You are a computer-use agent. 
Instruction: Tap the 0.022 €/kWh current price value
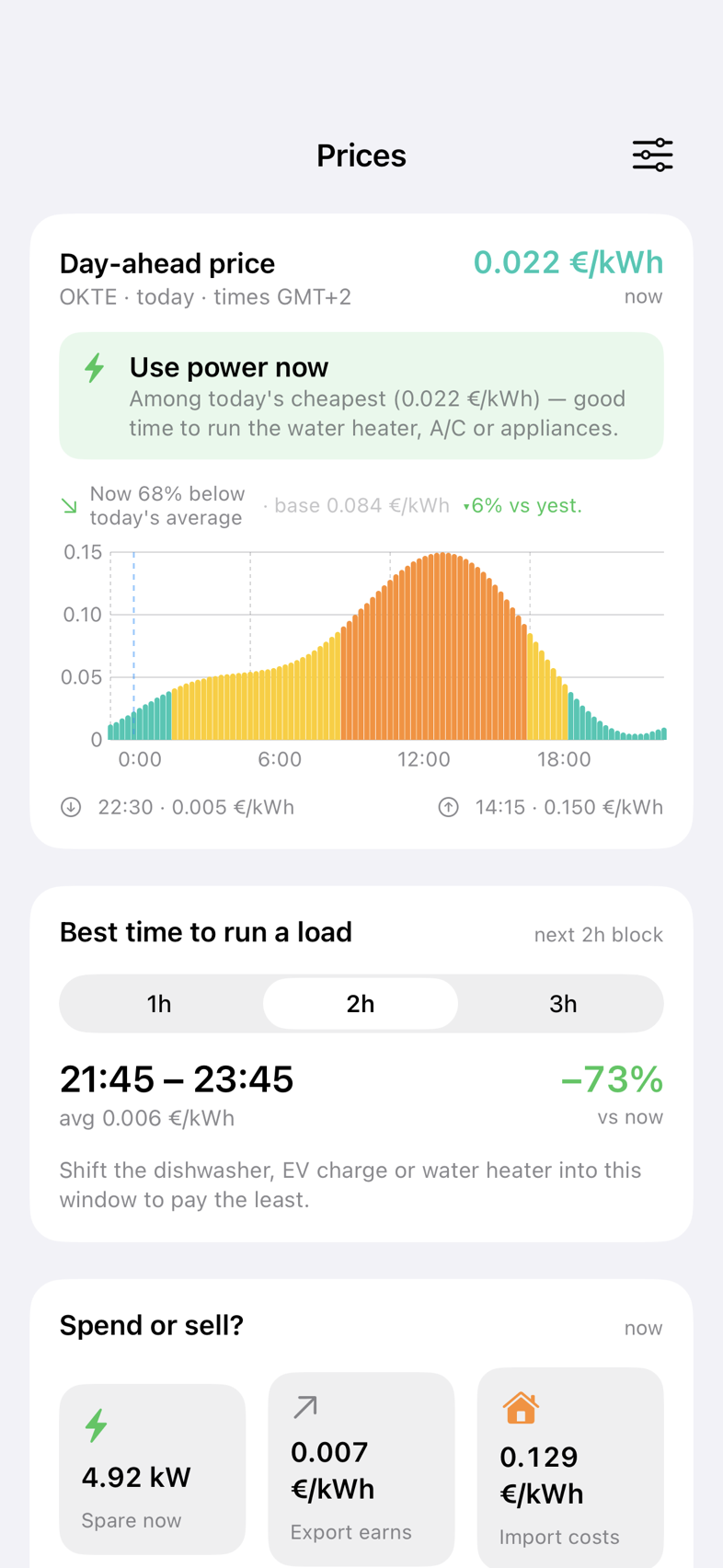568,262
